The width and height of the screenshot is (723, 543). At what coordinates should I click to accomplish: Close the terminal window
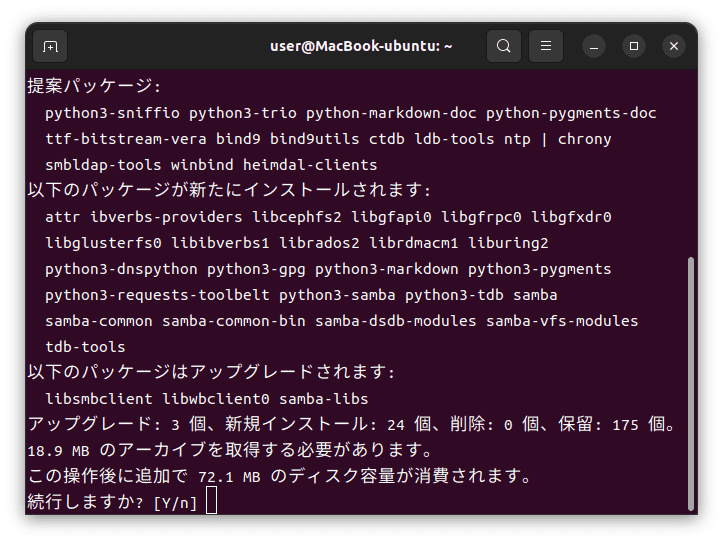click(x=674, y=46)
